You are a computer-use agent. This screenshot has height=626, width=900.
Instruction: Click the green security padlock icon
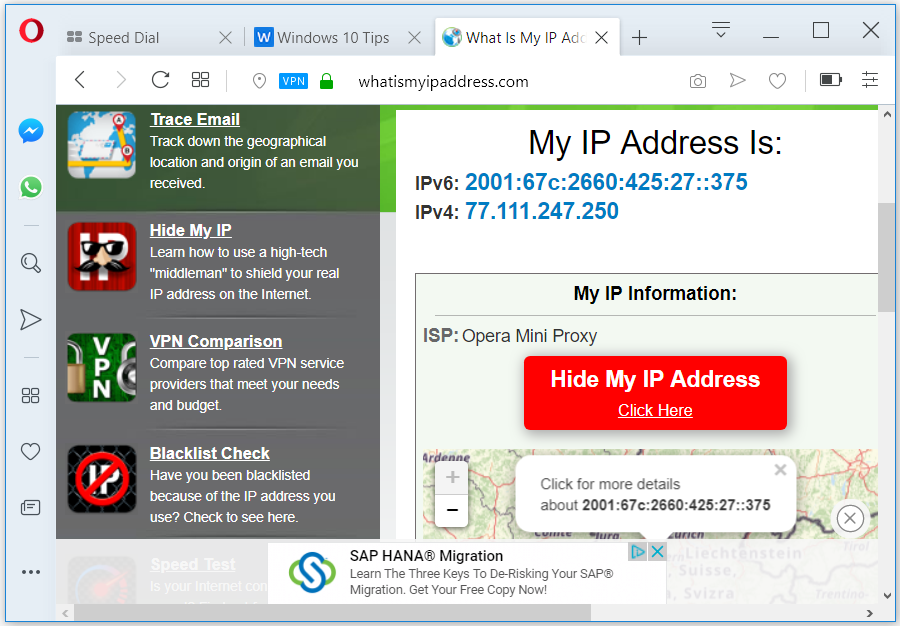(x=327, y=81)
